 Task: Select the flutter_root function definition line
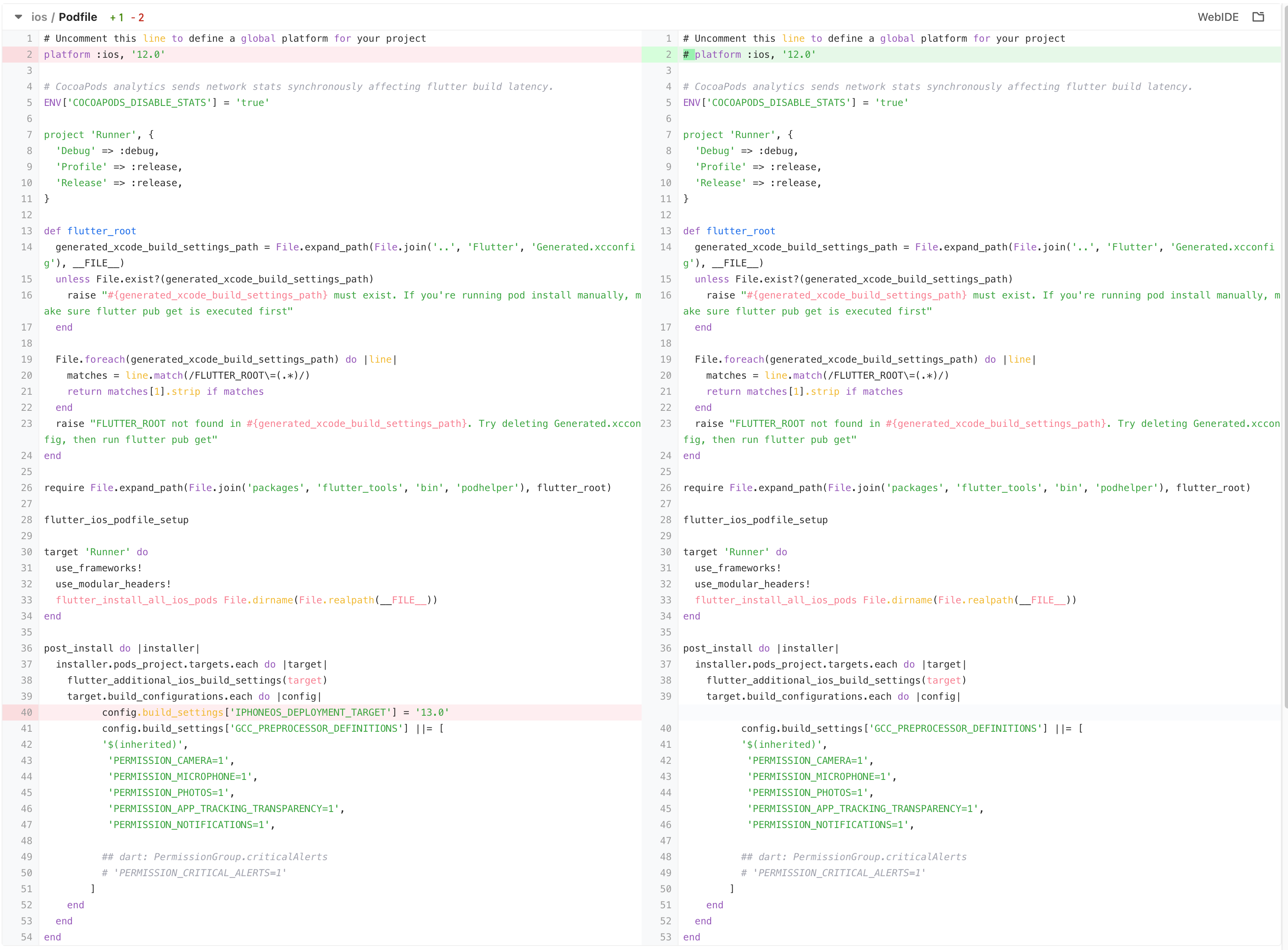[x=90, y=231]
